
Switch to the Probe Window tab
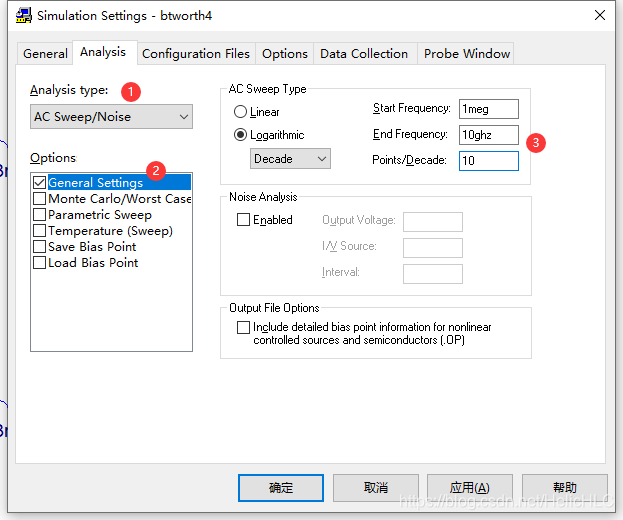coord(467,54)
